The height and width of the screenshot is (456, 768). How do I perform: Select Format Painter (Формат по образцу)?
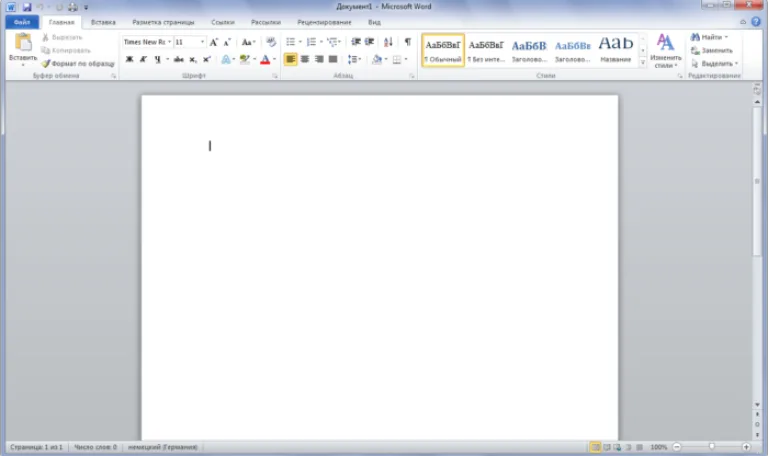78,64
